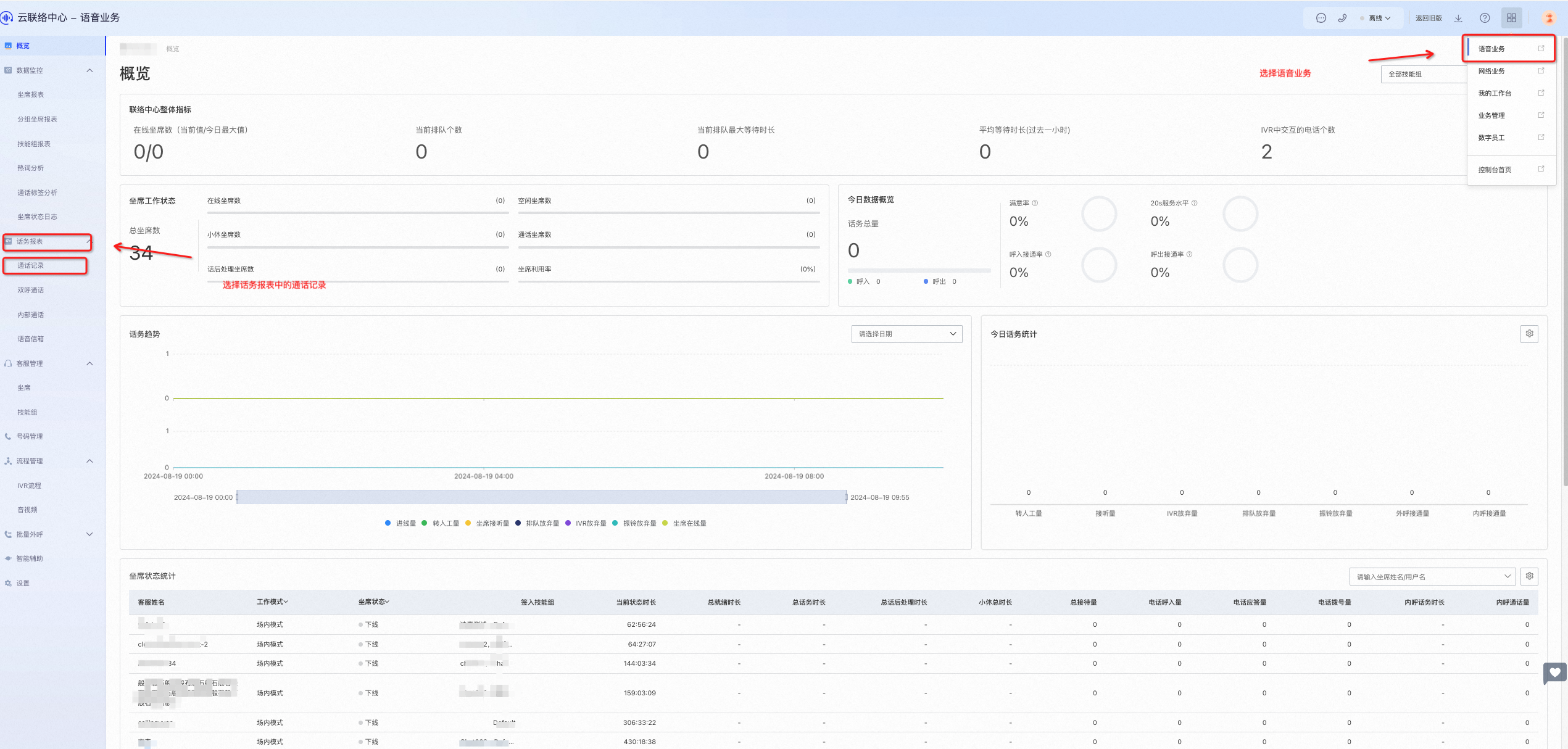Open settings gear of 今日话务统计 panel
1568x749 pixels.
[1529, 334]
